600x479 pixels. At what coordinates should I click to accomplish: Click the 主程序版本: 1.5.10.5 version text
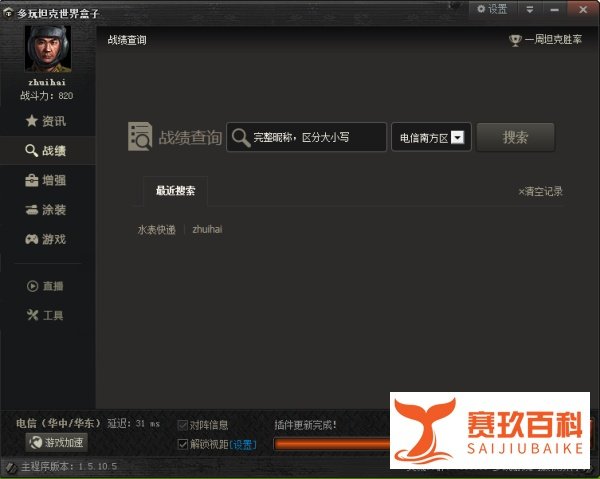click(x=69, y=467)
